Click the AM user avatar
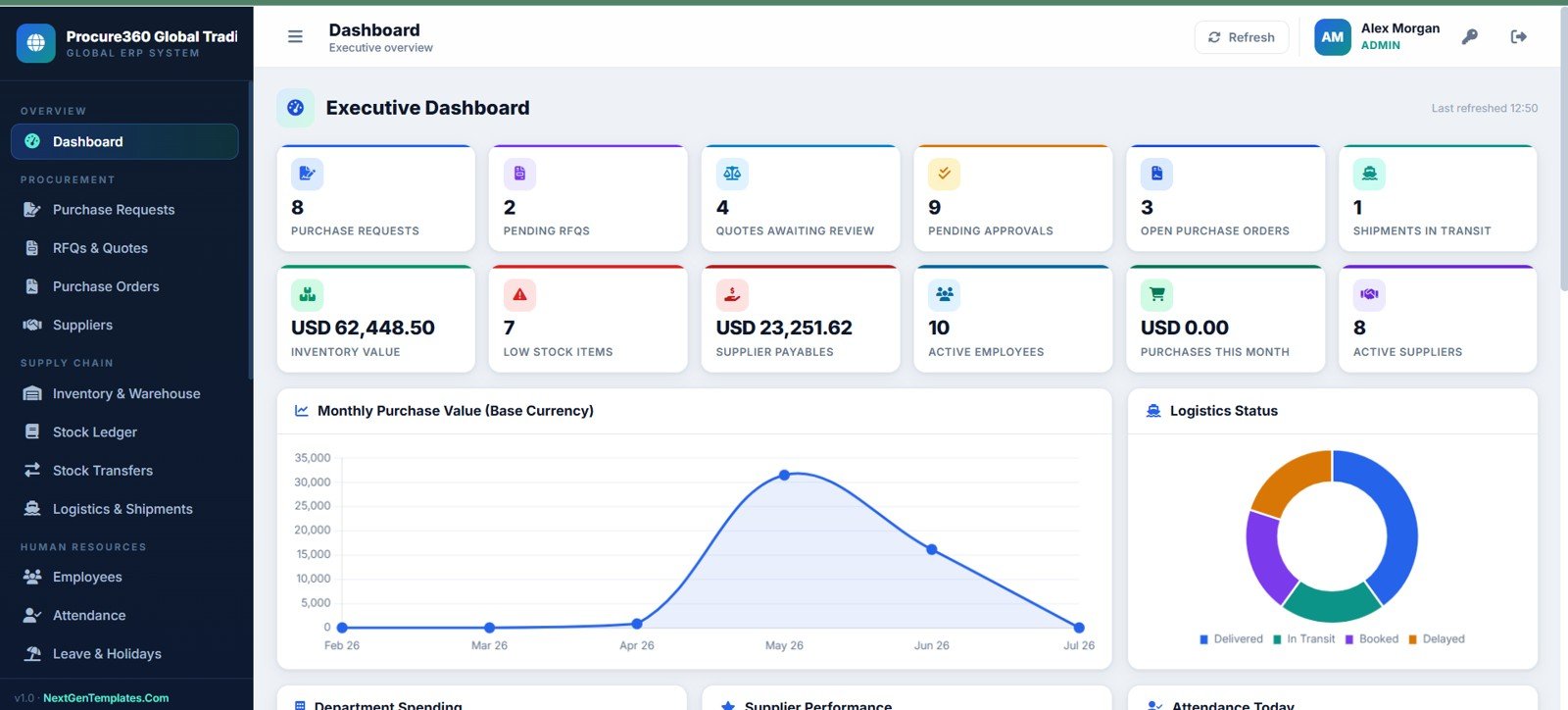Screen dimensions: 1568x710 point(1332,37)
